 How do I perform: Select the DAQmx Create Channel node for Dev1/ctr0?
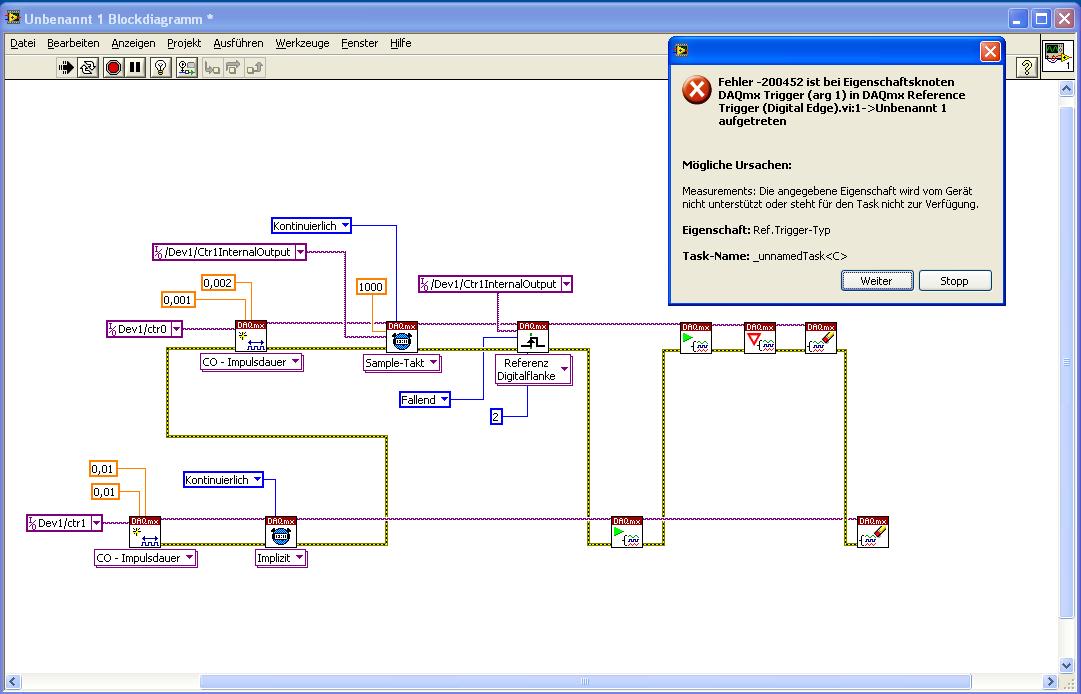(251, 336)
